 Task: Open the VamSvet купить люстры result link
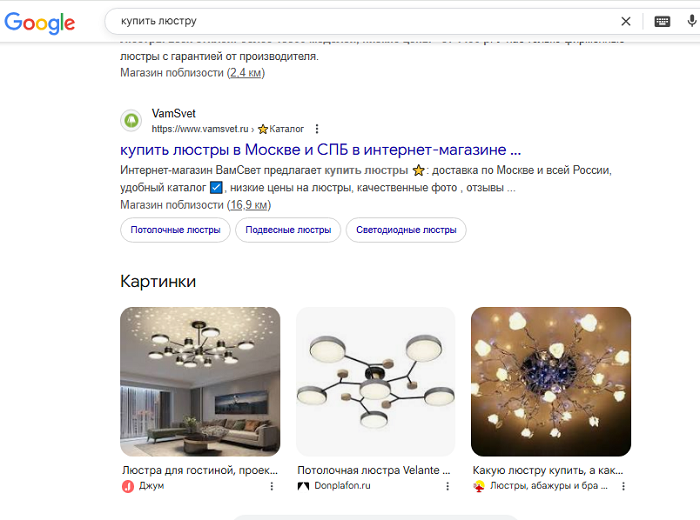click(320, 150)
